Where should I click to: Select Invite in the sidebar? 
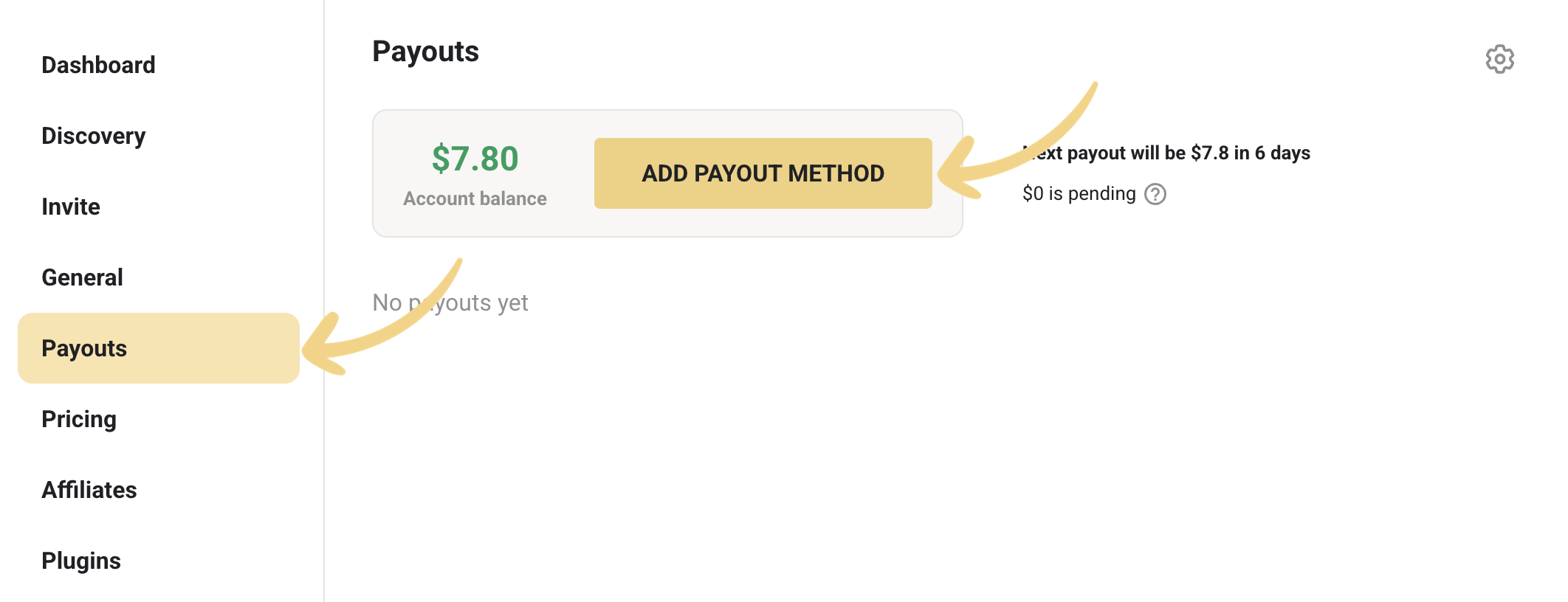tap(71, 207)
